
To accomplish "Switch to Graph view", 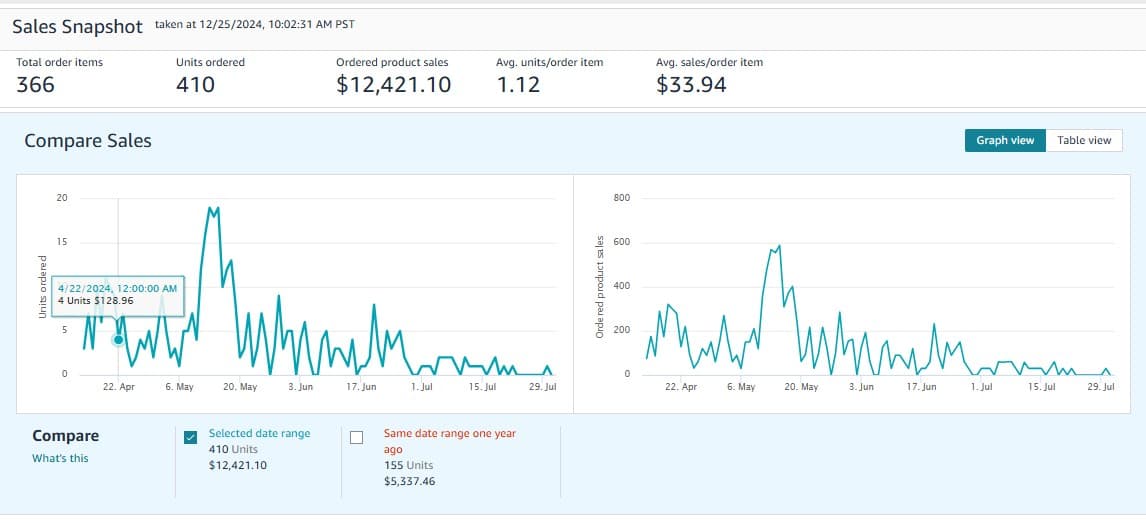I will pyautogui.click(x=1005, y=140).
